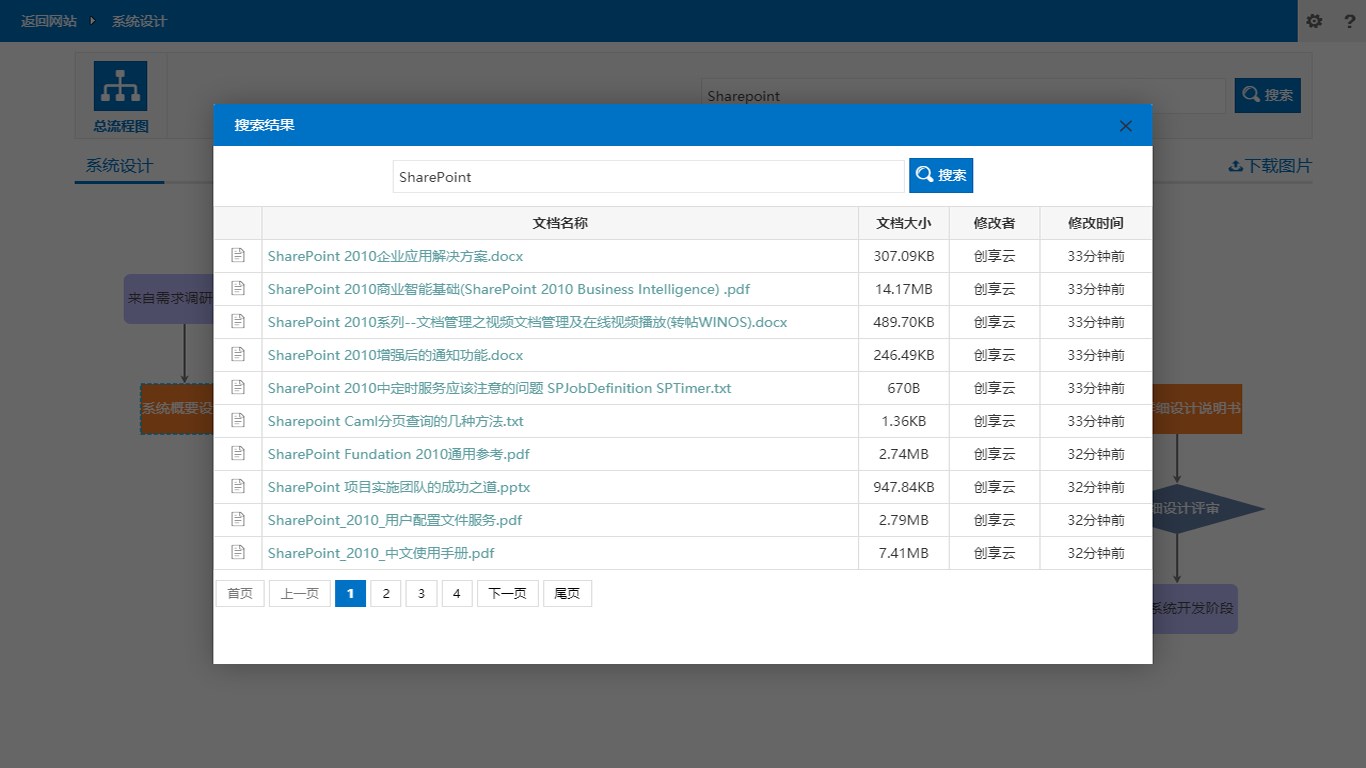This screenshot has height=768, width=1366.
Task: Close the 搜索结果 dialog
Action: (1126, 125)
